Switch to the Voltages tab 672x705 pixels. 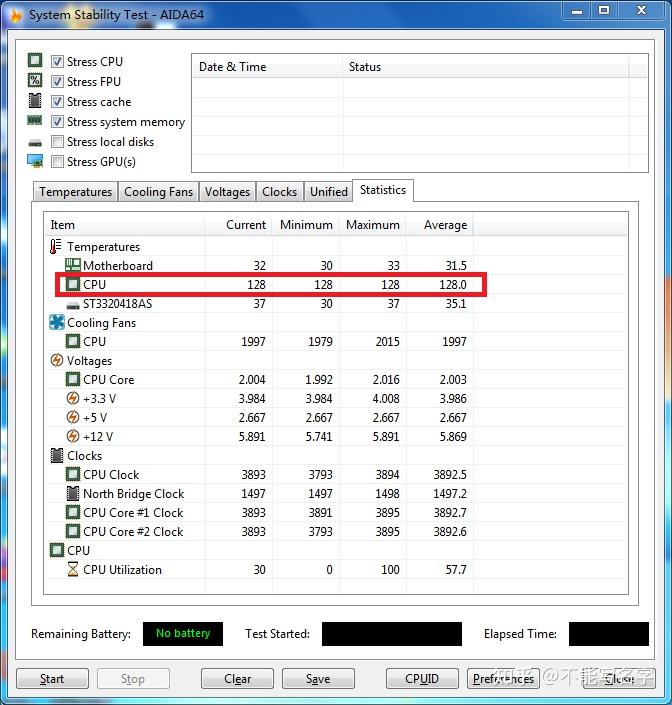(227, 192)
